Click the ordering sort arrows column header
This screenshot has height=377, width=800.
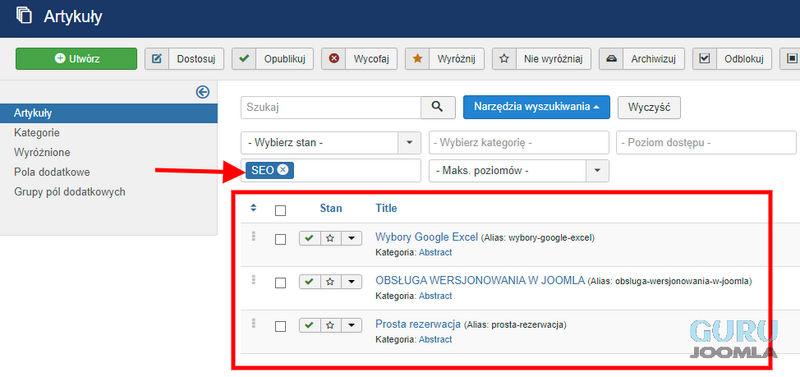point(254,208)
